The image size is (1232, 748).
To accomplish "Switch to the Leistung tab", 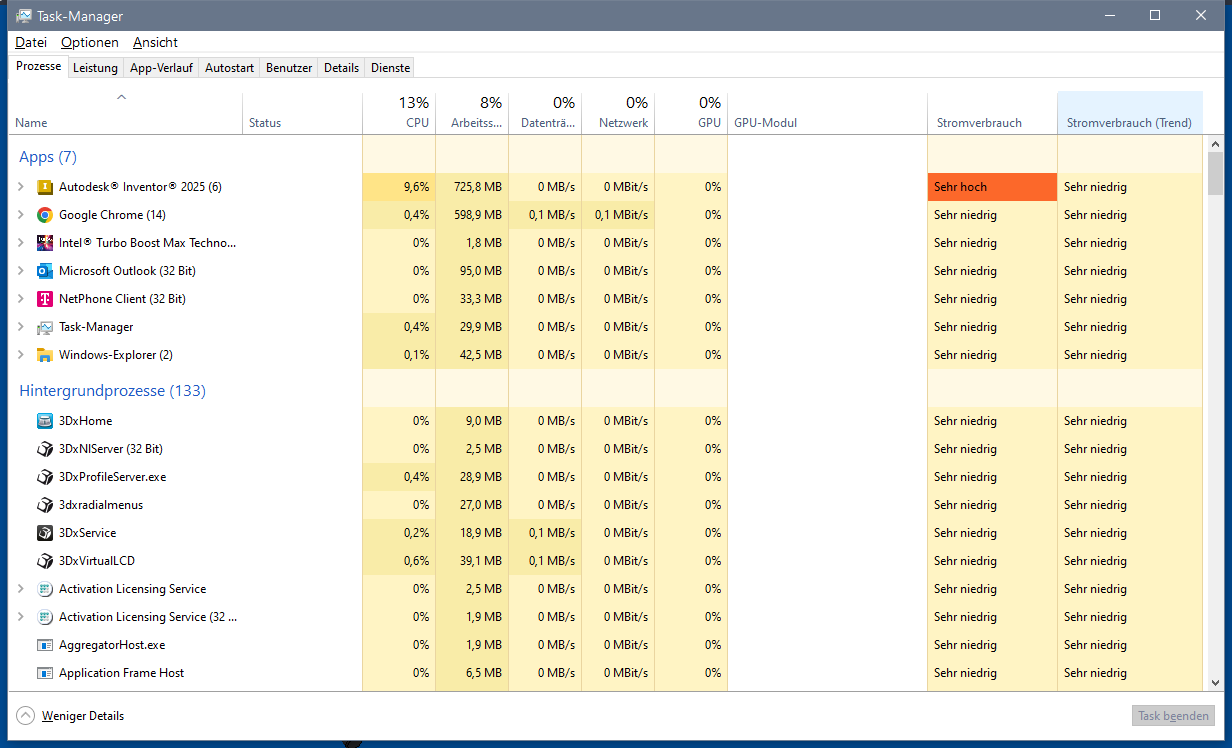I will tap(95, 68).
